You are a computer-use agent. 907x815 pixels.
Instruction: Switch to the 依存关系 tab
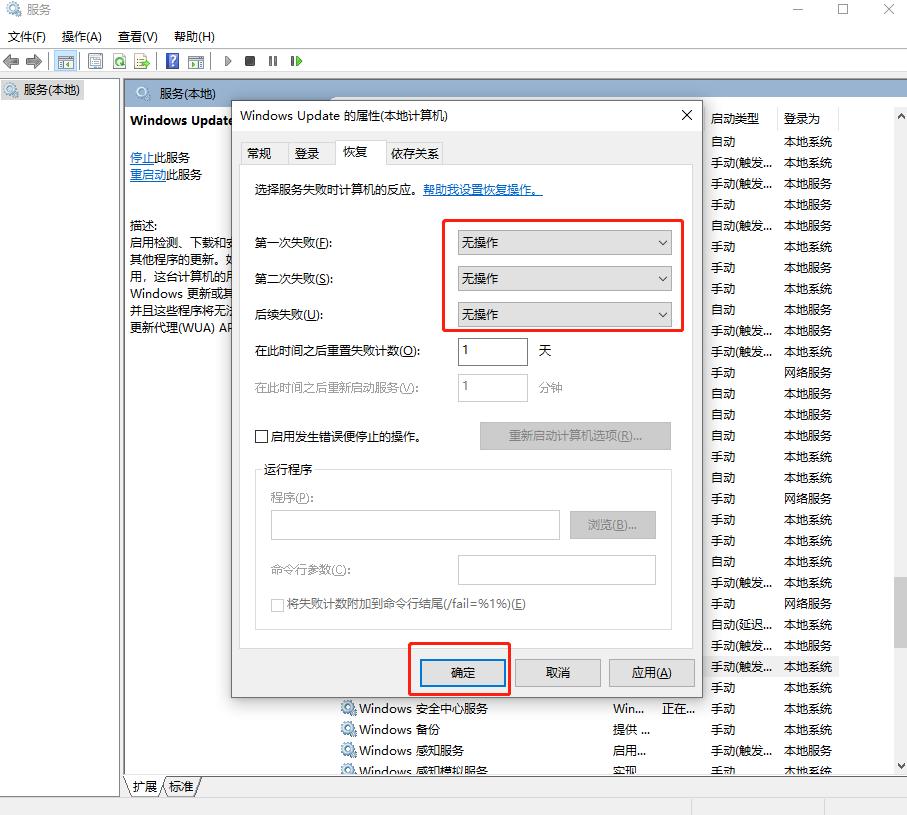tap(414, 153)
